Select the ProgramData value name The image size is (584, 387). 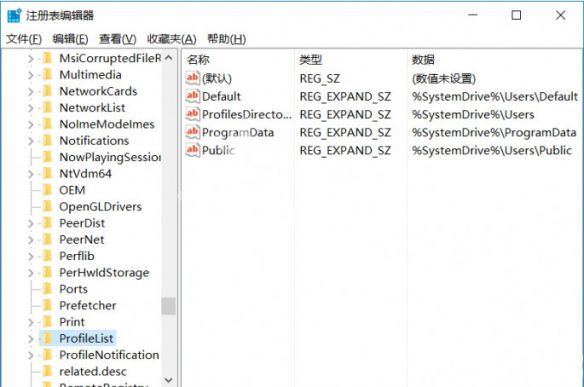[x=238, y=132]
